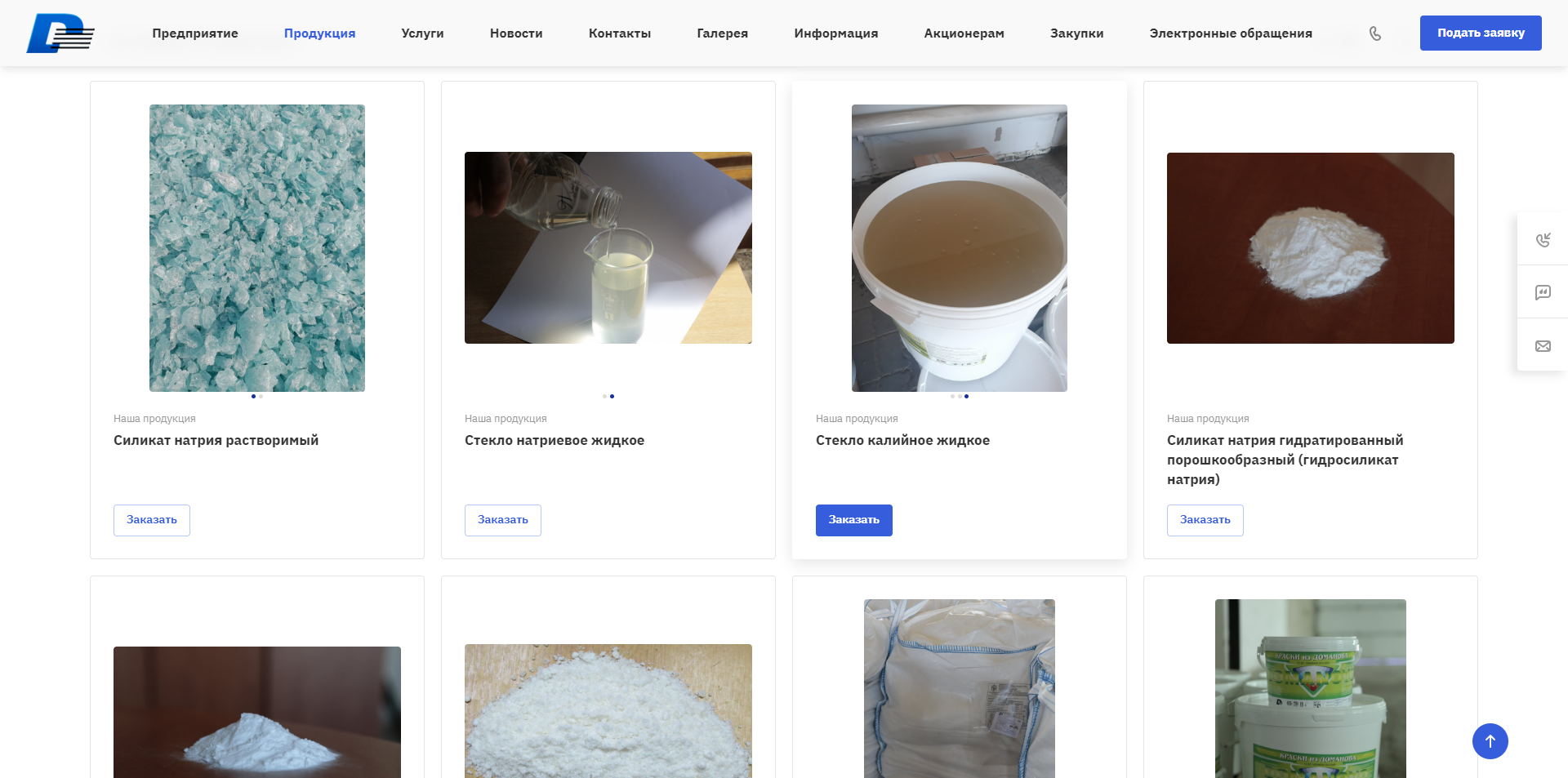Click the blue Заказать for Стекло калийное жидкое
Viewport: 1568px width, 778px height.
[x=854, y=520]
